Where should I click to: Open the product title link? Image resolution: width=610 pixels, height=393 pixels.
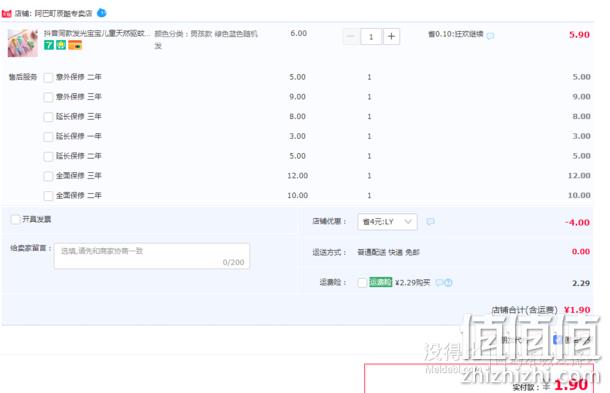tap(96, 33)
